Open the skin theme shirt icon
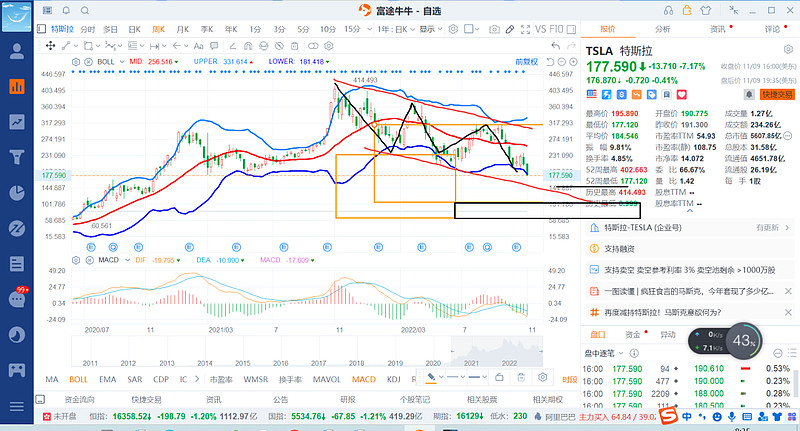The image size is (800, 431). 706,10
